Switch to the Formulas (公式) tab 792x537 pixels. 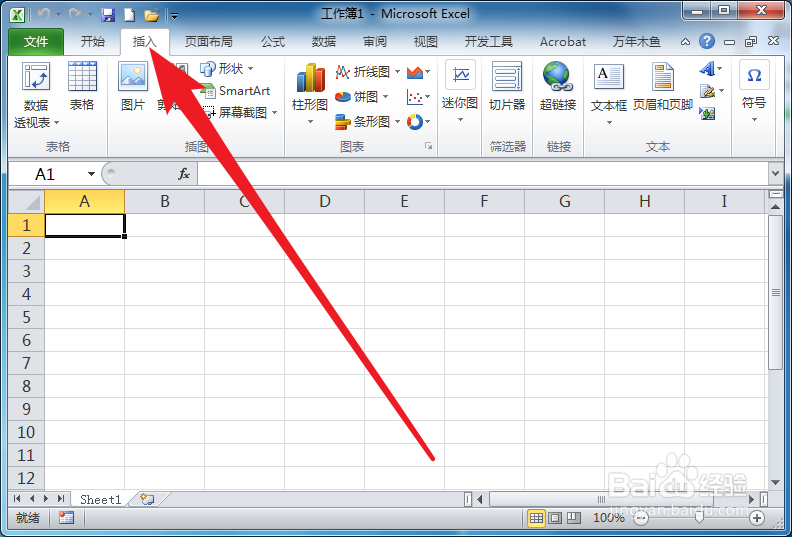click(x=273, y=41)
